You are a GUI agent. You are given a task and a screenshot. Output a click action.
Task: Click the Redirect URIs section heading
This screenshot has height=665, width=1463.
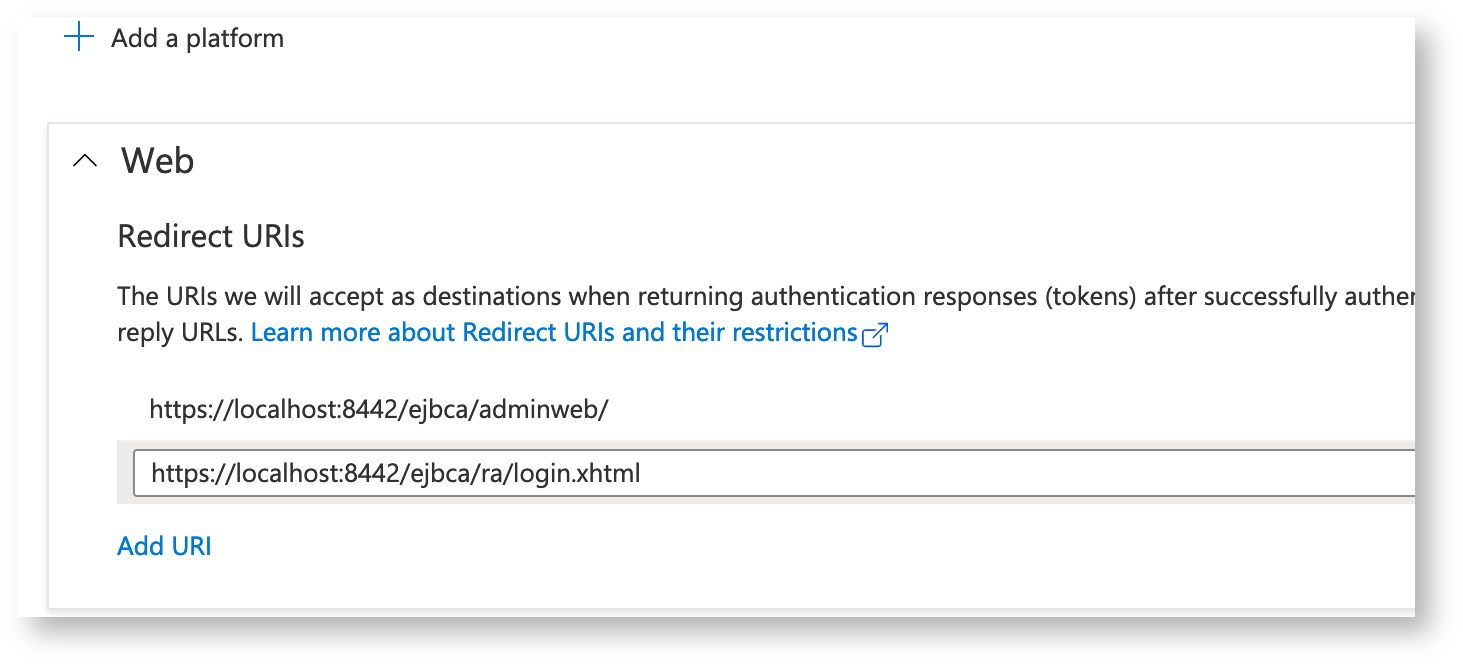click(x=211, y=236)
